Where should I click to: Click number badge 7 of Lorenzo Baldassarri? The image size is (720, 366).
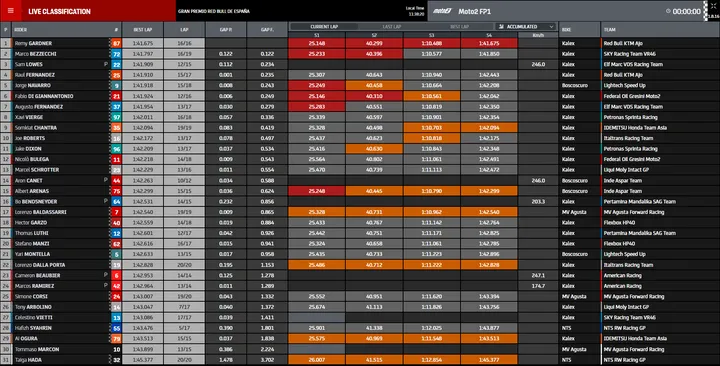tap(116, 212)
